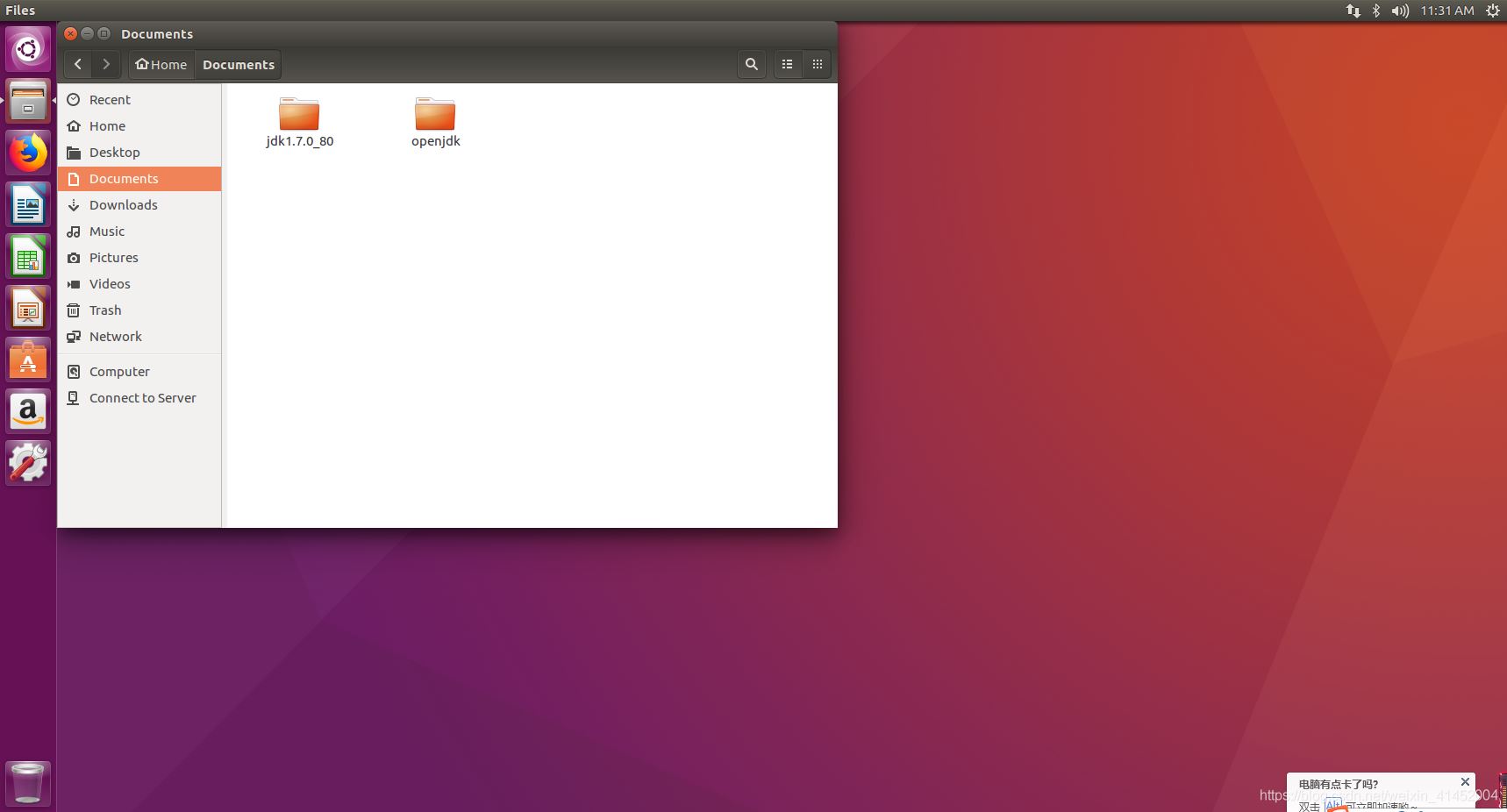Open the Amazon launcher icon
The height and width of the screenshot is (812, 1507).
[28, 411]
